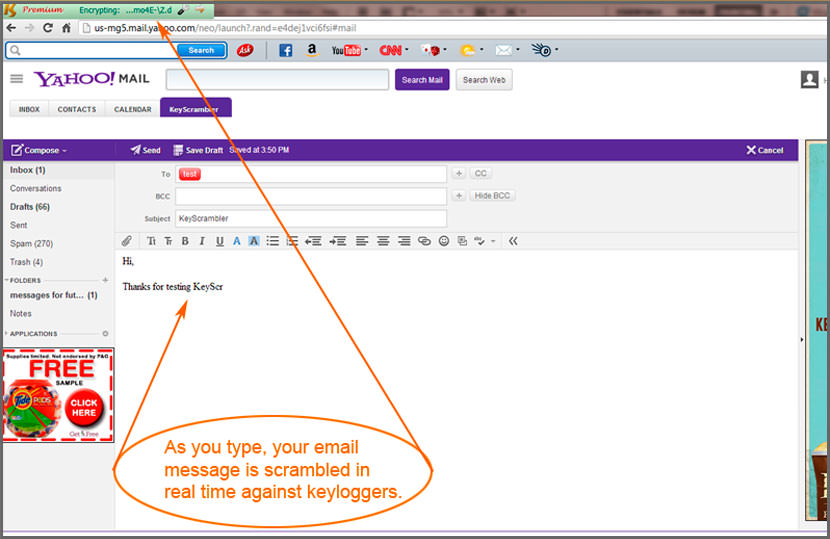Screen dimensions: 830x539
Task: Cancel the message being composed
Action: [764, 150]
